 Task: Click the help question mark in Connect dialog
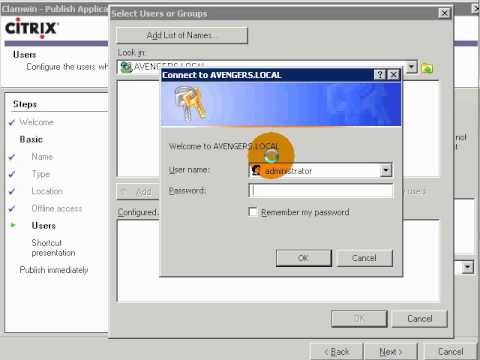pos(380,75)
